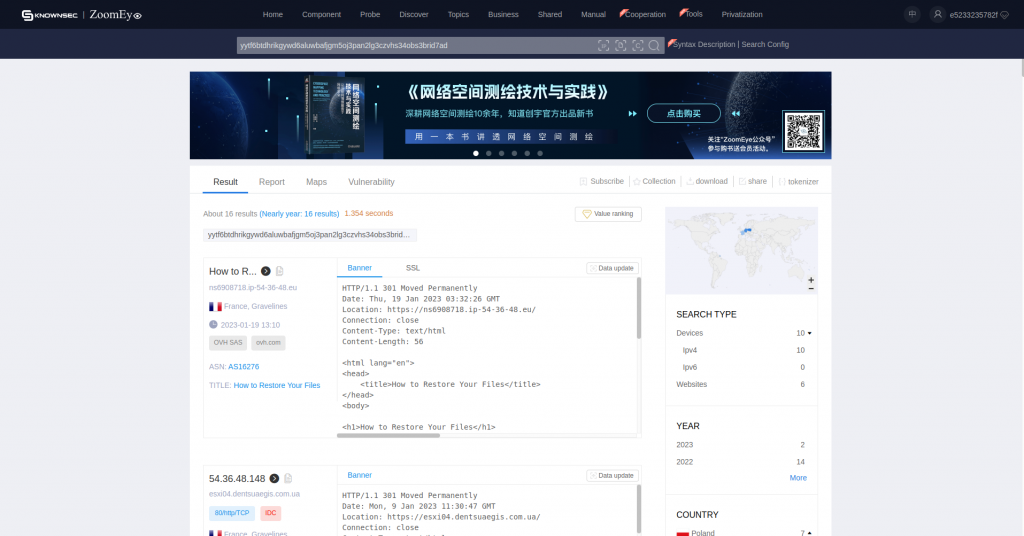
Task: Open the Shared menu
Action: coord(549,14)
